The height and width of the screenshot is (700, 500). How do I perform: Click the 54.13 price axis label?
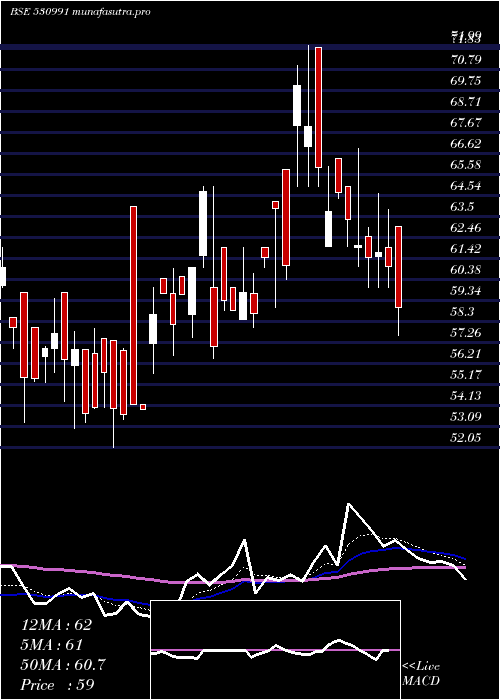467,395
